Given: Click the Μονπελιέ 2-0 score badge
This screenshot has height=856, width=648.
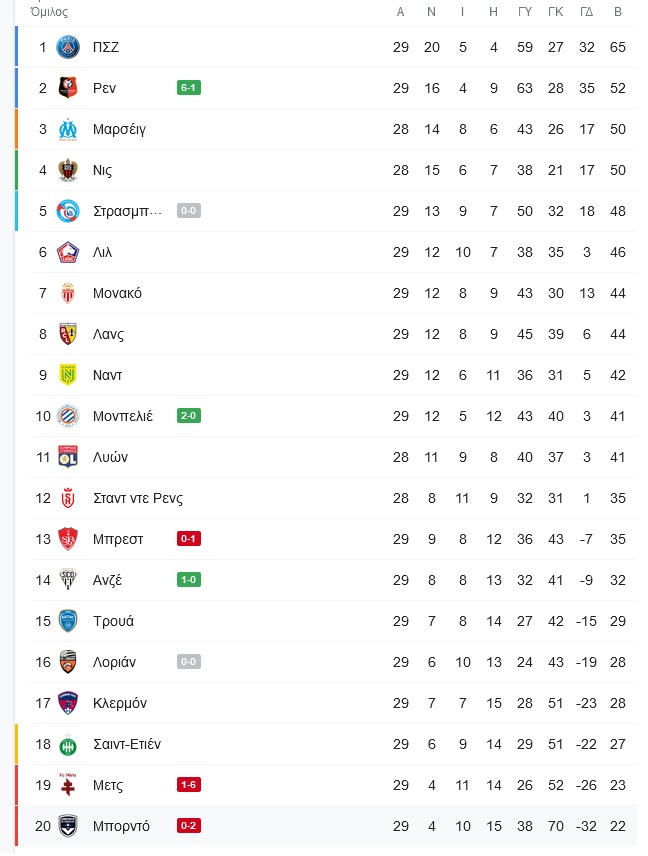Looking at the screenshot, I should pyautogui.click(x=189, y=415).
